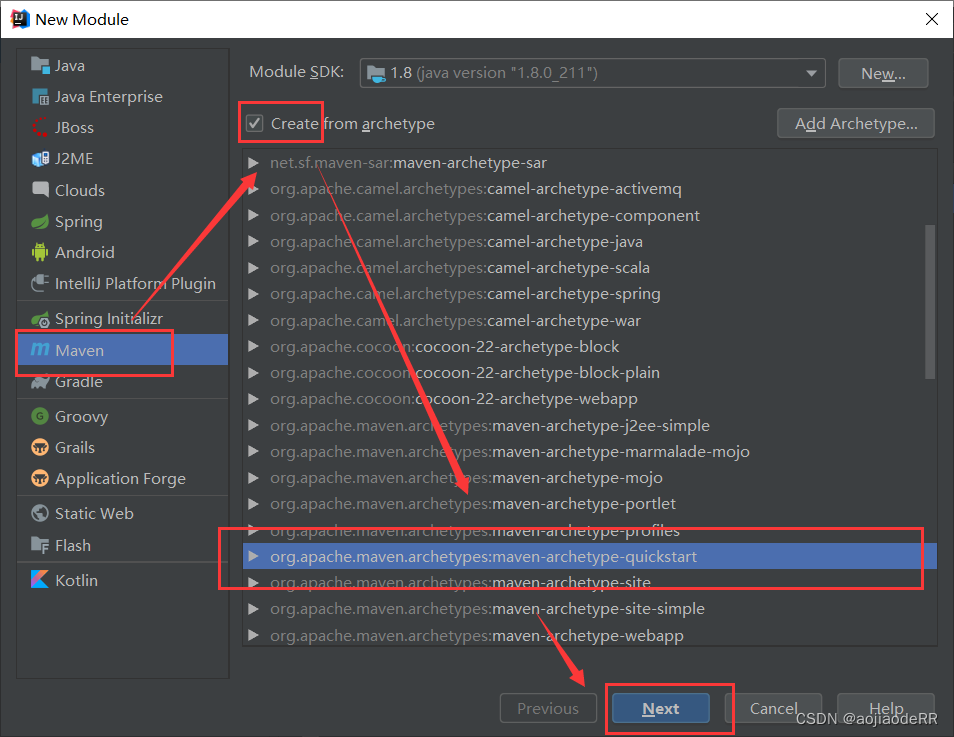954x737 pixels.
Task: Expand the maven-archetype-webapp node
Action: tap(254, 635)
